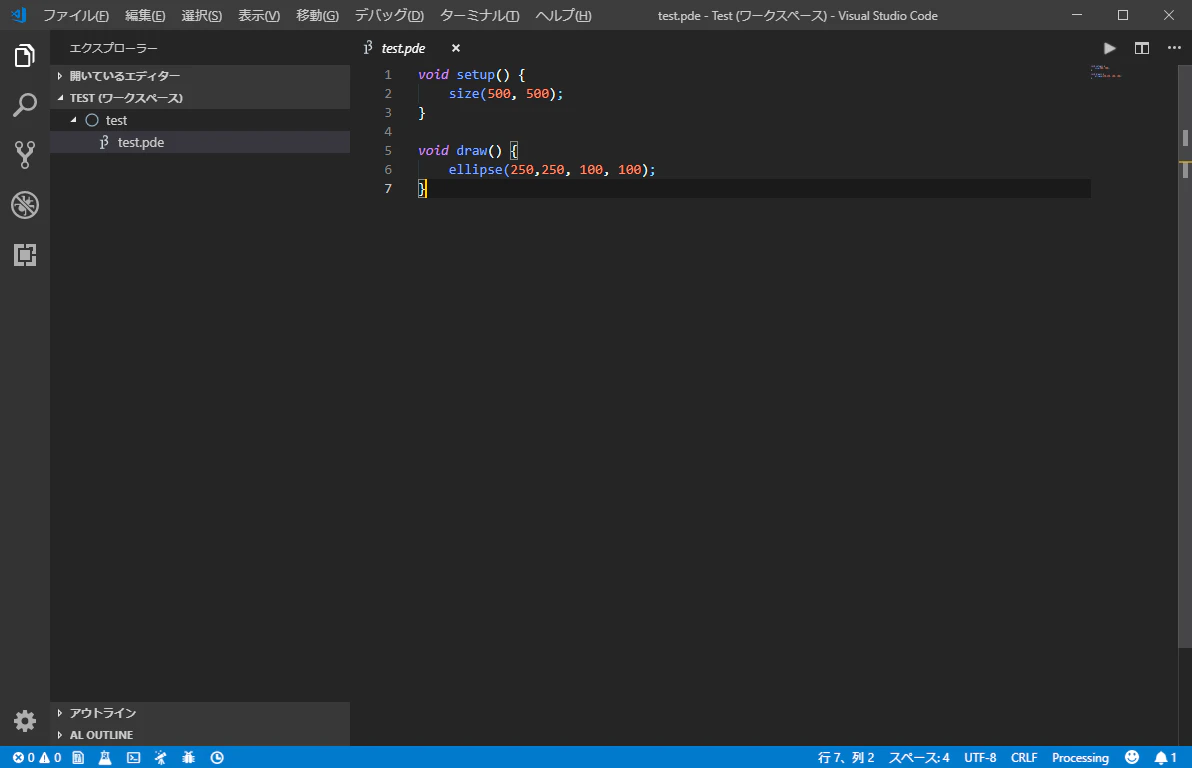Split the editor to the right

tap(1142, 48)
